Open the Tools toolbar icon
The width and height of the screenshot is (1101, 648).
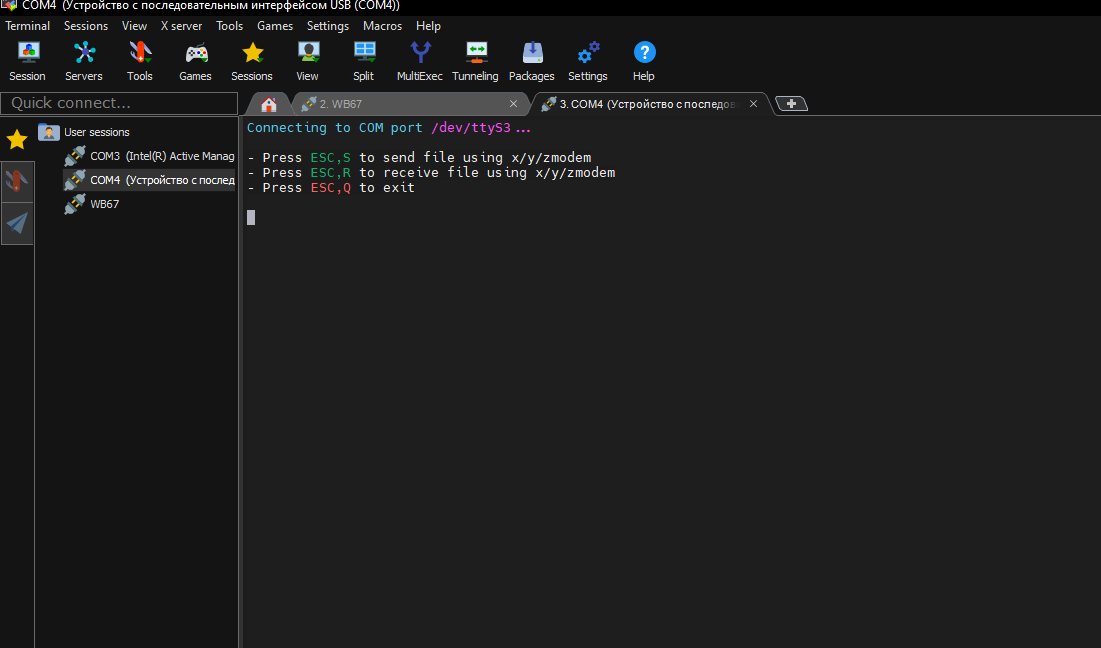pos(140,61)
